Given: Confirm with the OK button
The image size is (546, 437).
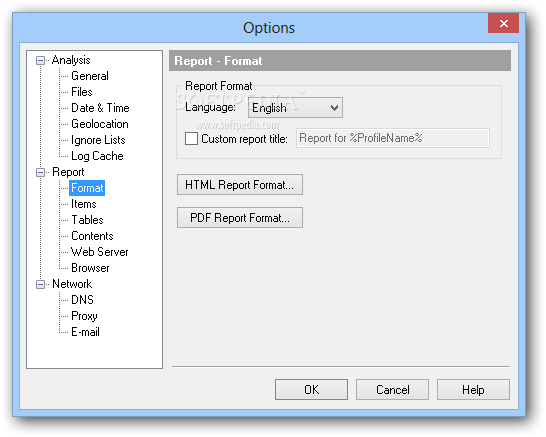Looking at the screenshot, I should coord(311,390).
